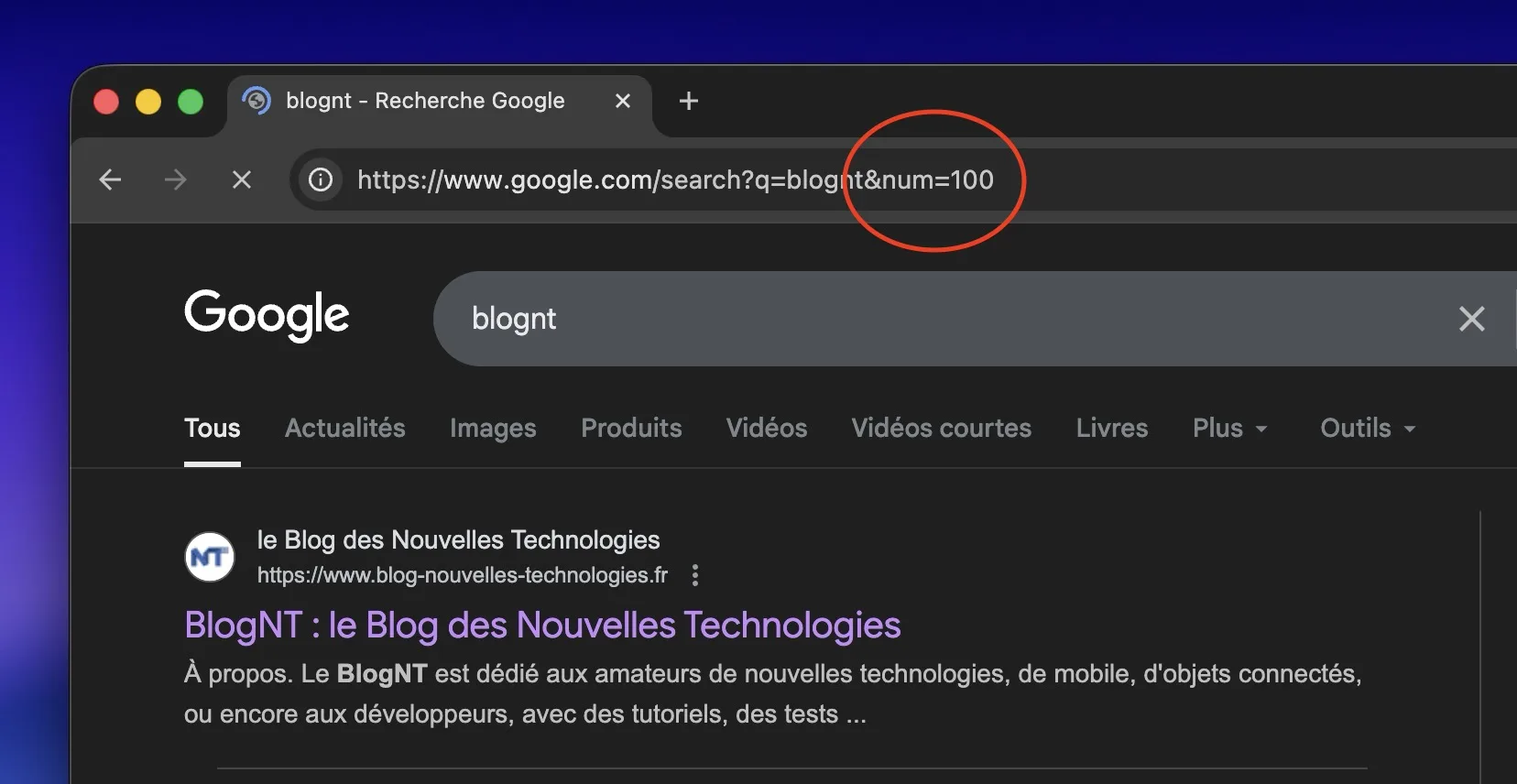Switch to the Images tab
Image resolution: width=1517 pixels, height=784 pixels.
click(x=493, y=428)
